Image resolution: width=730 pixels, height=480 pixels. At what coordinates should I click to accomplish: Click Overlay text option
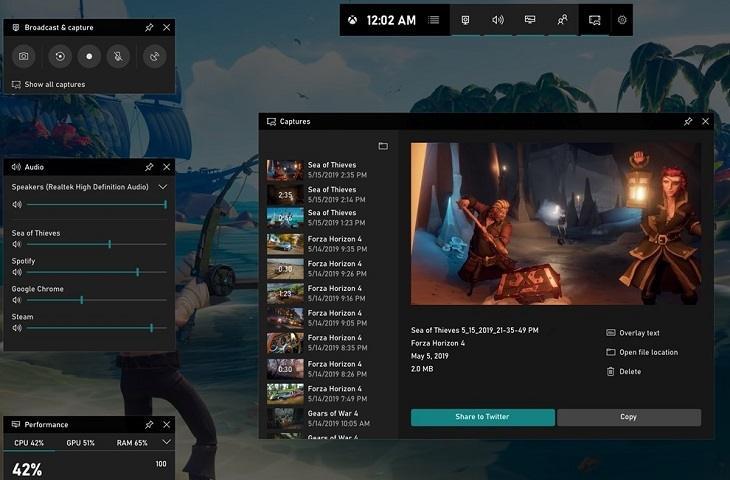(x=633, y=333)
